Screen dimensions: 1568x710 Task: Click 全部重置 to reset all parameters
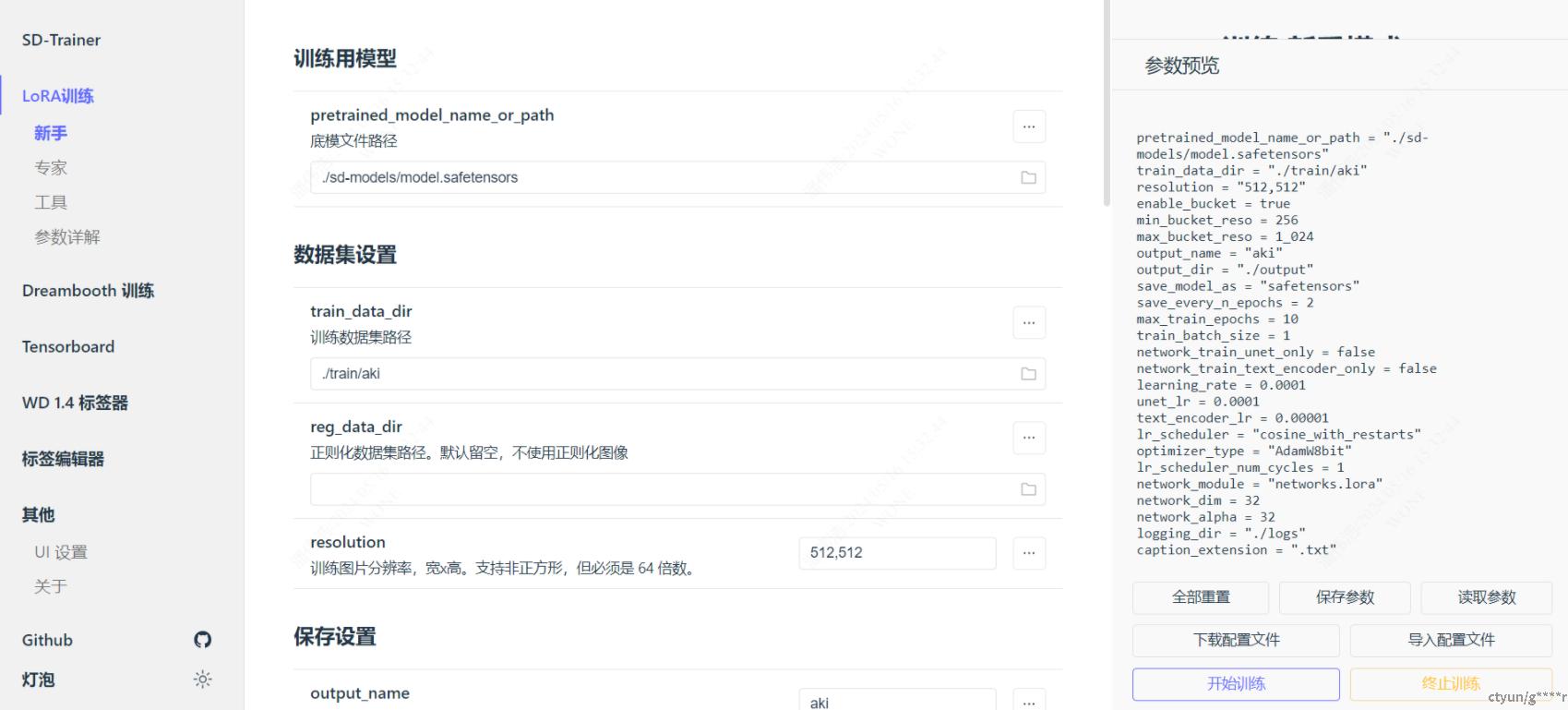click(x=1200, y=597)
